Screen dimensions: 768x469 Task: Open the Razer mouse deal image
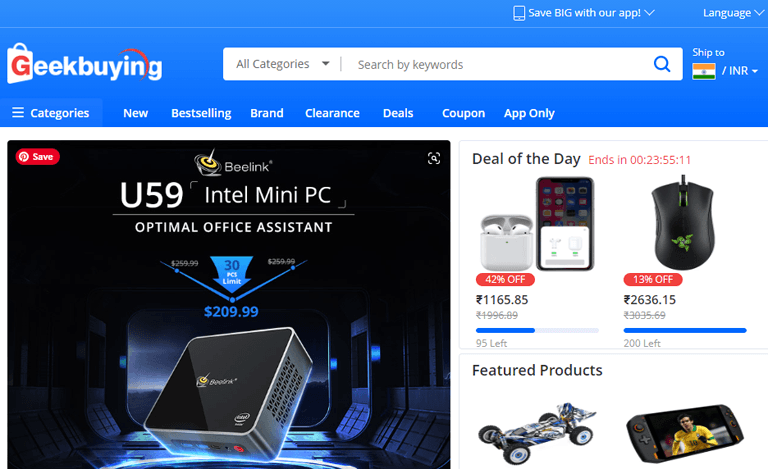pyautogui.click(x=683, y=223)
